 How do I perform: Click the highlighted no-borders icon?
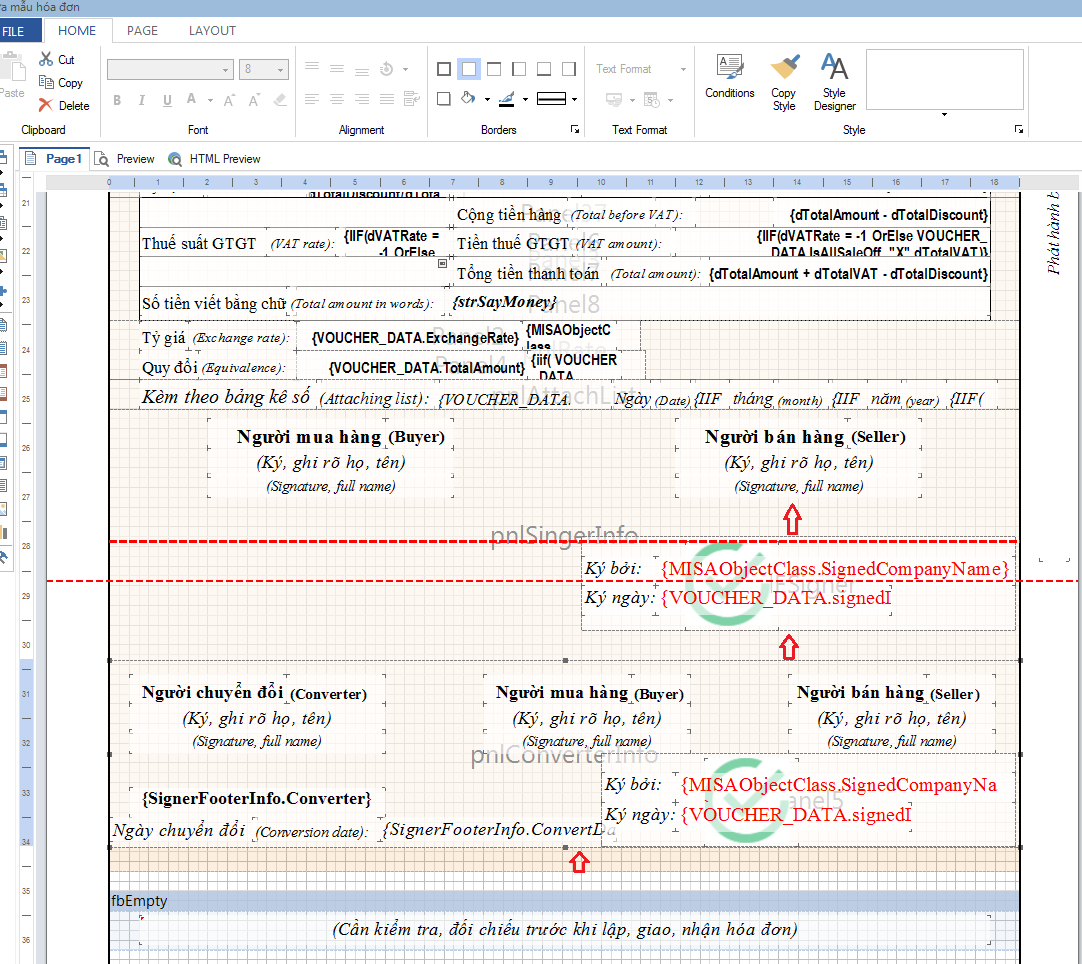coord(469,69)
